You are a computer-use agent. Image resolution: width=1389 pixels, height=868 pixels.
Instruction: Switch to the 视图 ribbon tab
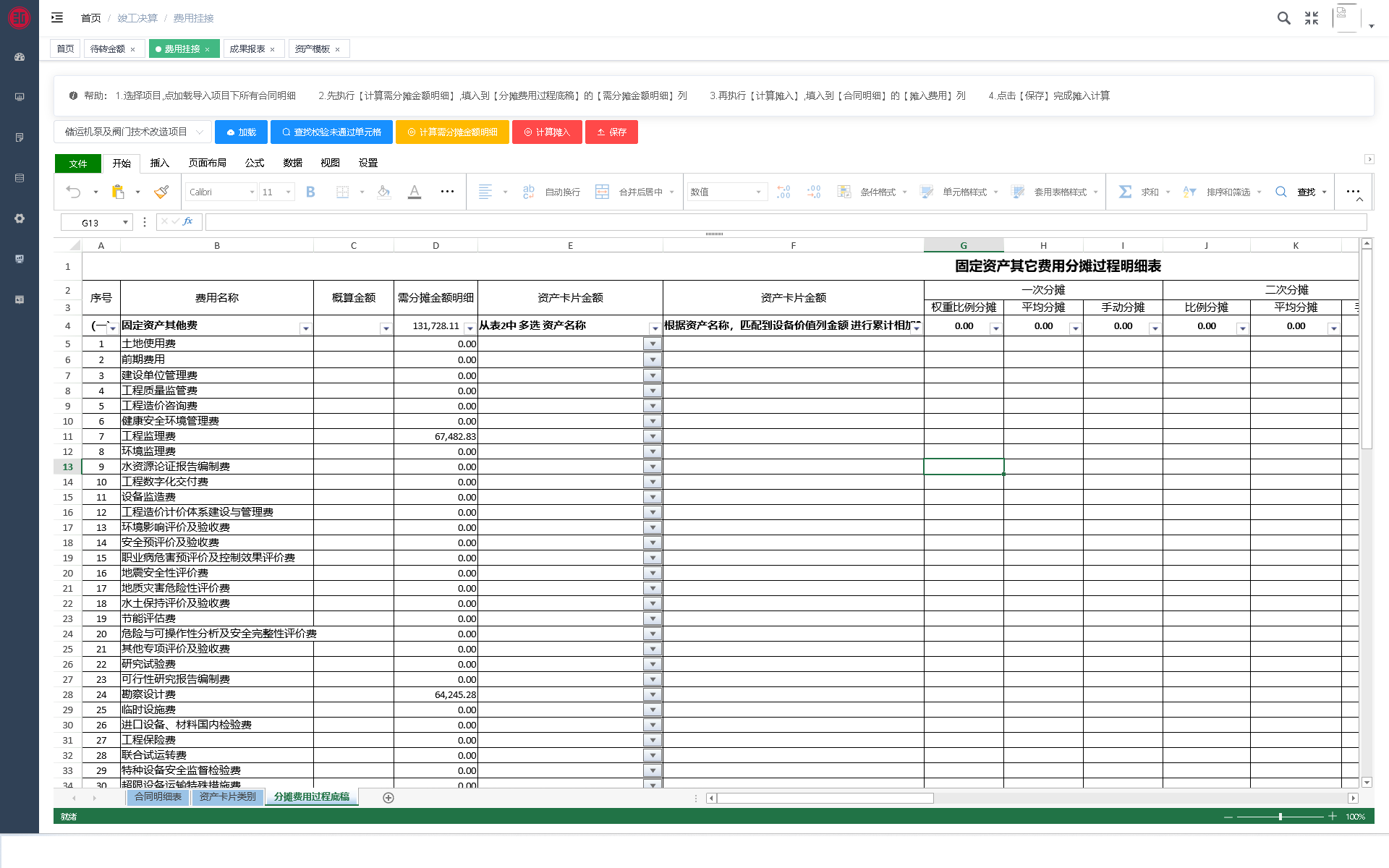[x=330, y=163]
